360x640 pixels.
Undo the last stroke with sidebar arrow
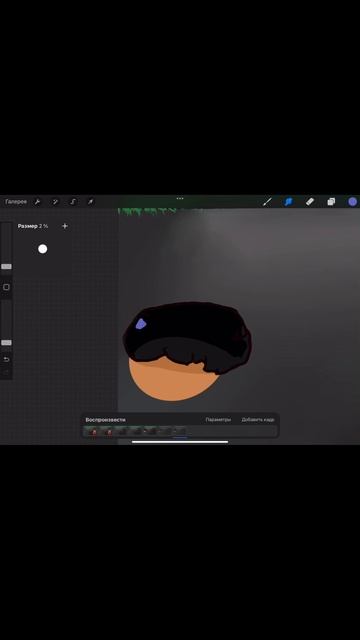6,359
